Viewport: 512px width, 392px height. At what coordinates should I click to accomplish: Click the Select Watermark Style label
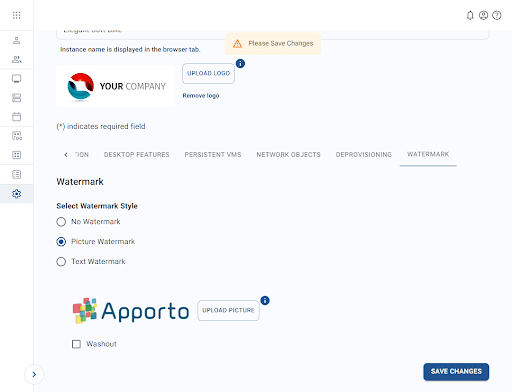pos(97,206)
